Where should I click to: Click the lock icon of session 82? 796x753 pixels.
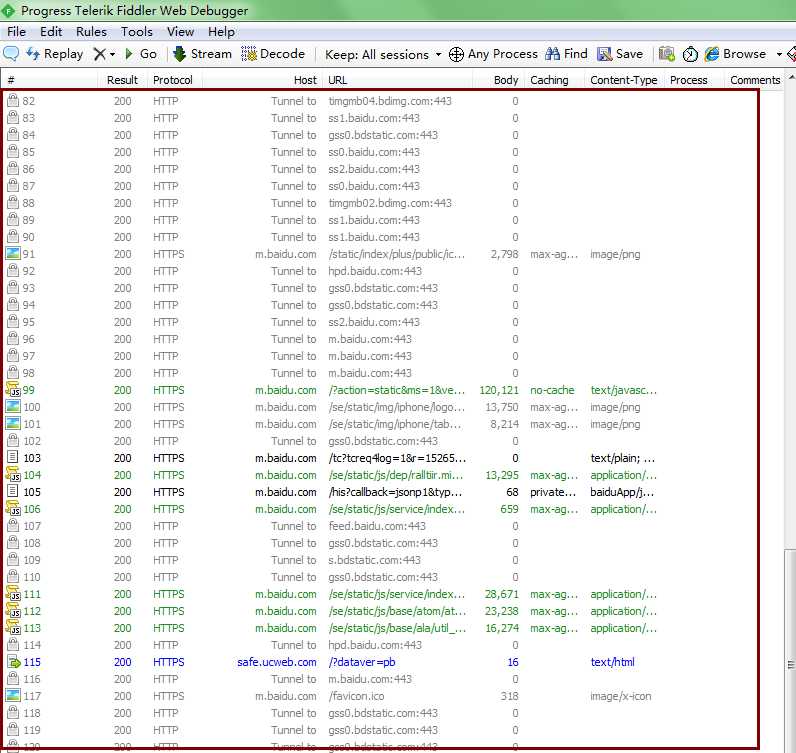point(13,100)
